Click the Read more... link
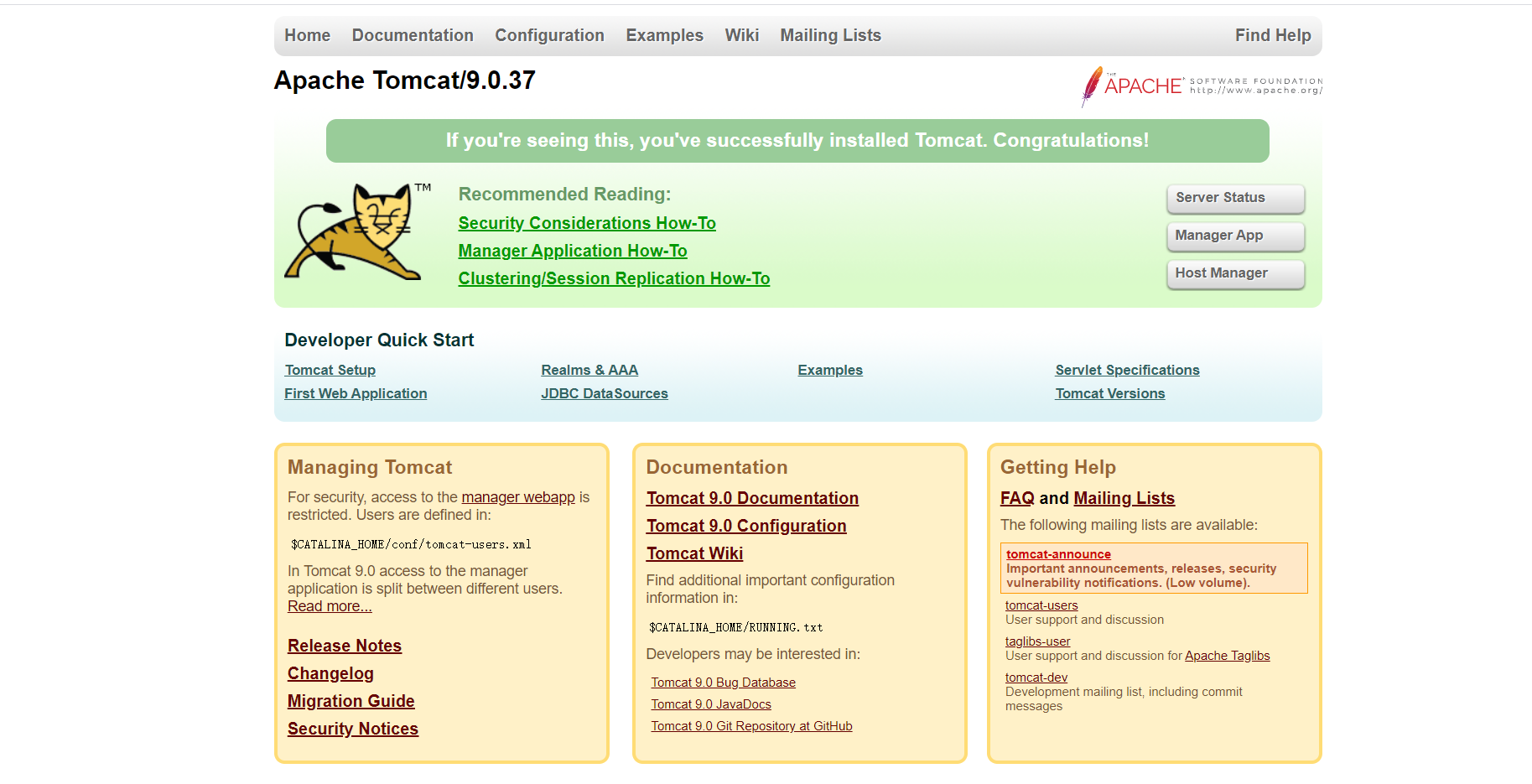This screenshot has height=784, width=1532. pos(330,606)
